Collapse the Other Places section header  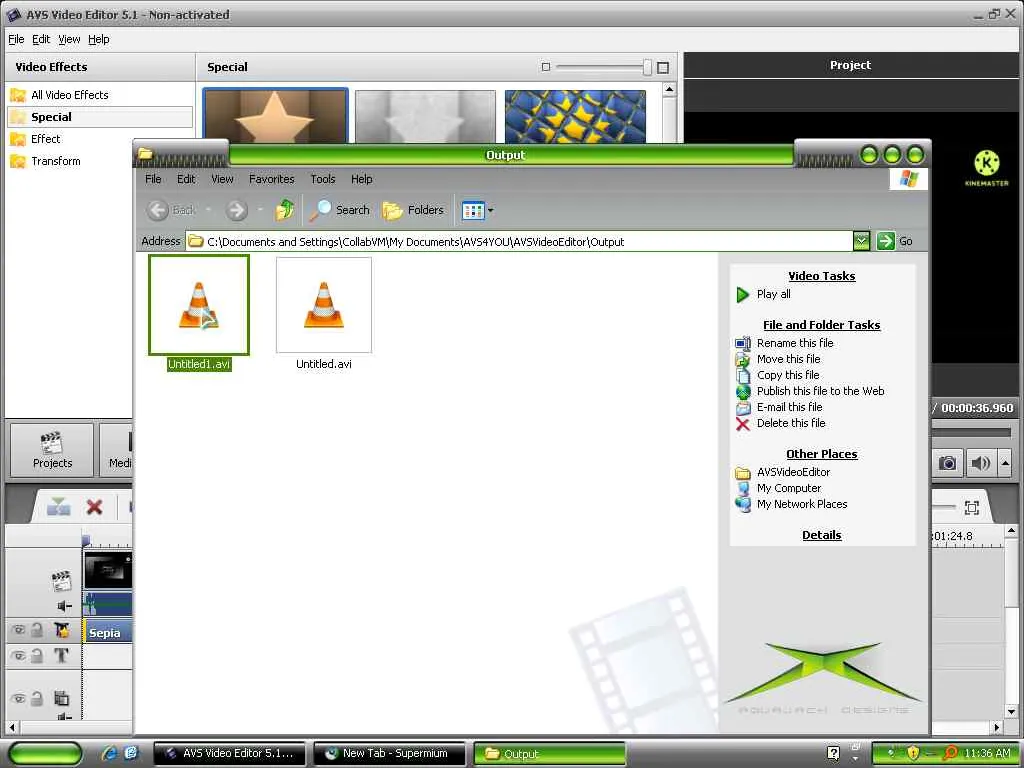tap(822, 454)
